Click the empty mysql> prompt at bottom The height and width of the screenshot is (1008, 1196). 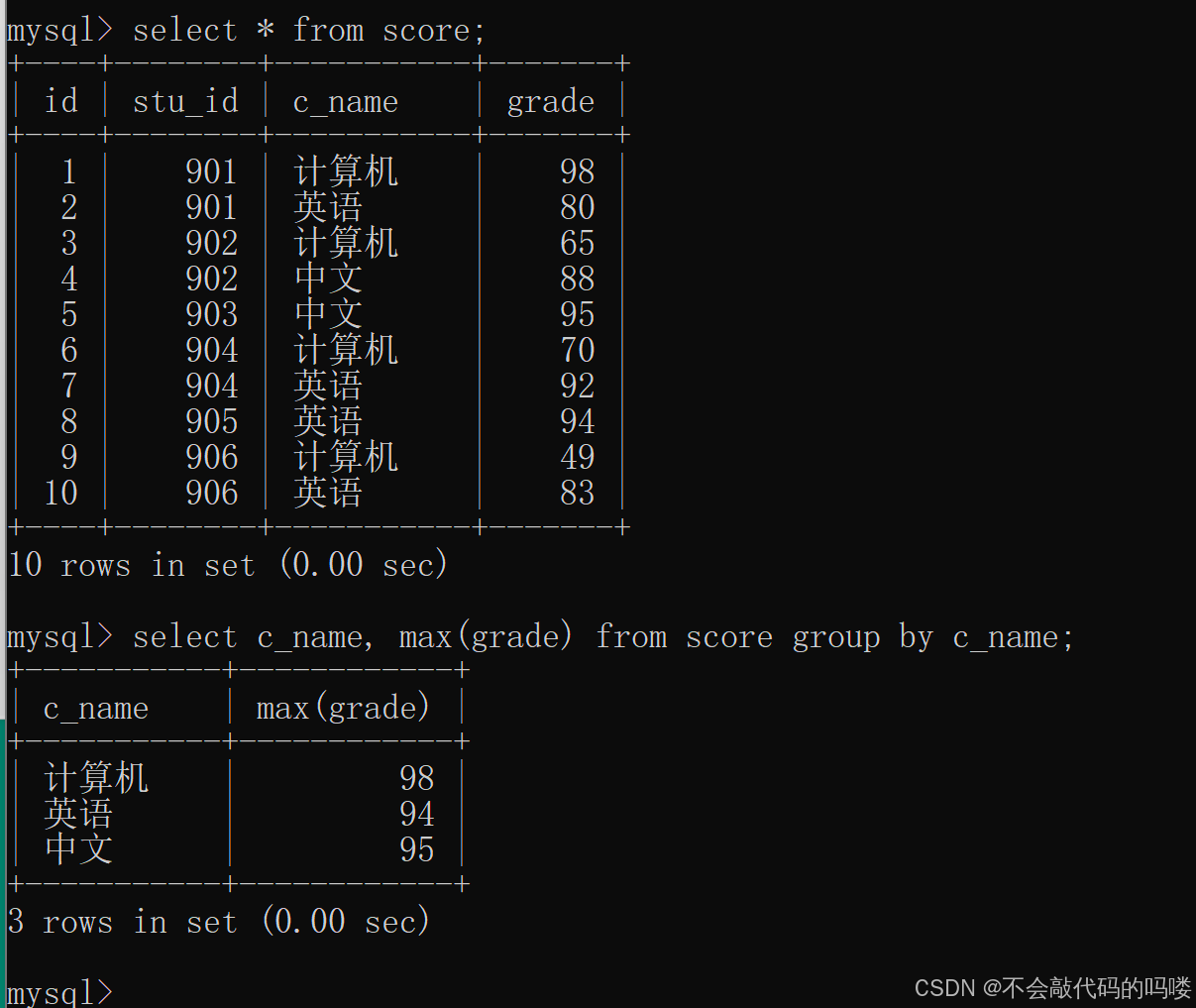[60, 991]
